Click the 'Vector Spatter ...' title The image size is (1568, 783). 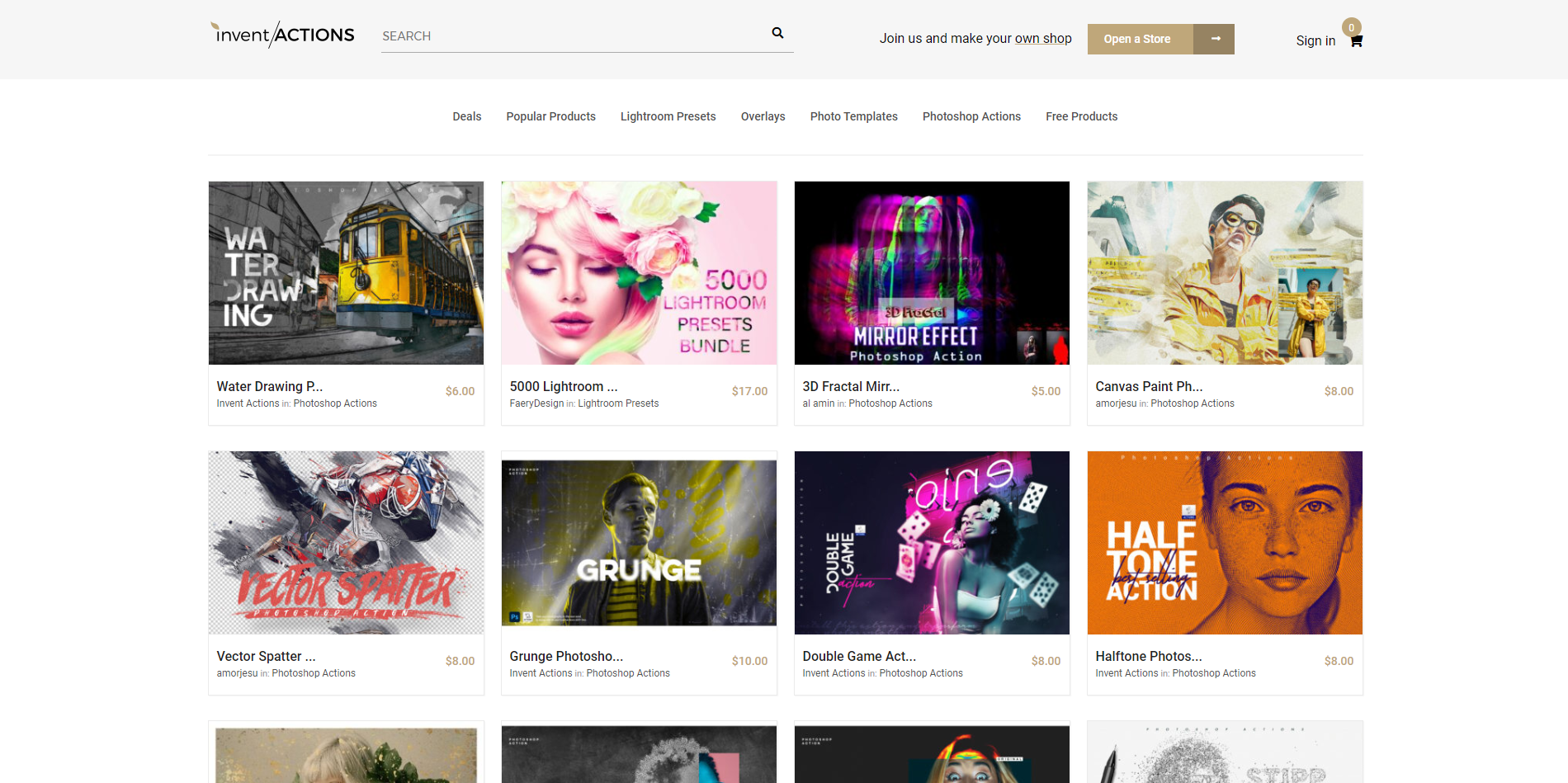(x=267, y=656)
